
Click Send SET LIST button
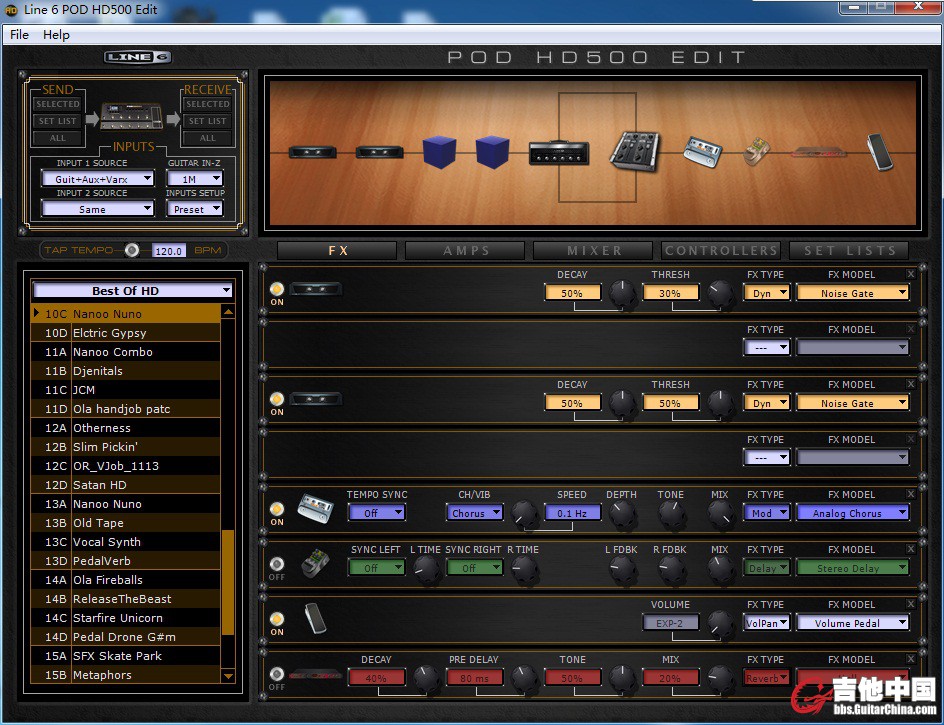57,121
